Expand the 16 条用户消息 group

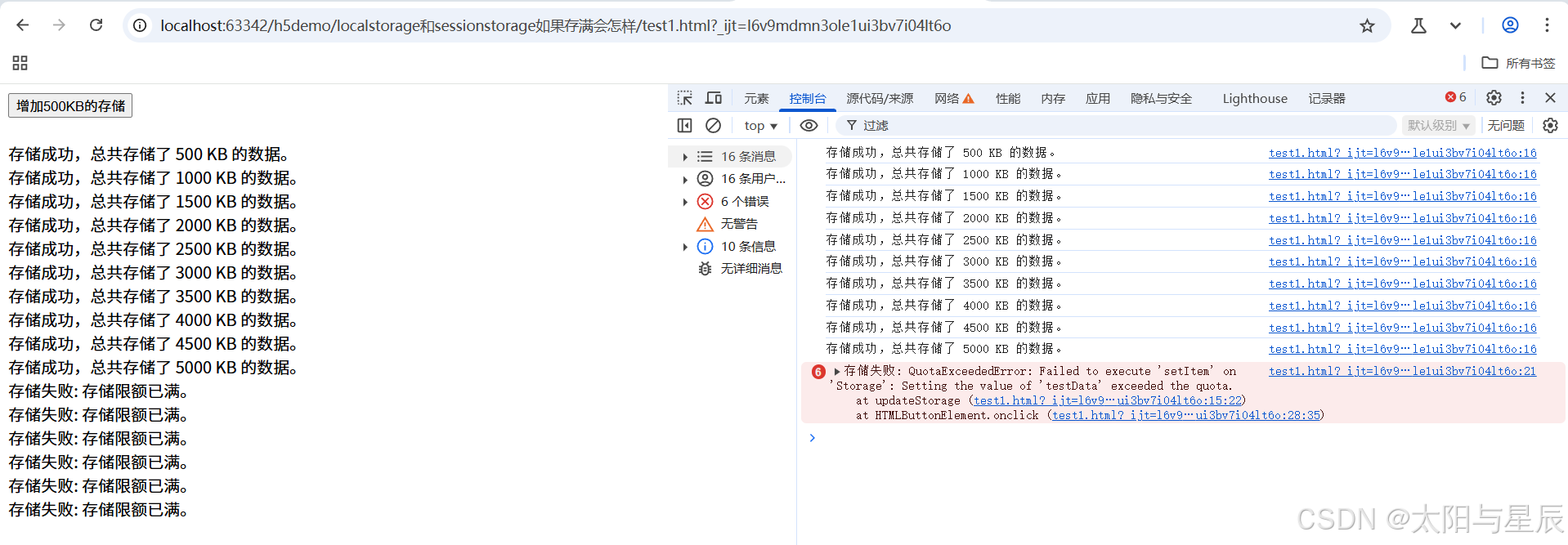[685, 179]
